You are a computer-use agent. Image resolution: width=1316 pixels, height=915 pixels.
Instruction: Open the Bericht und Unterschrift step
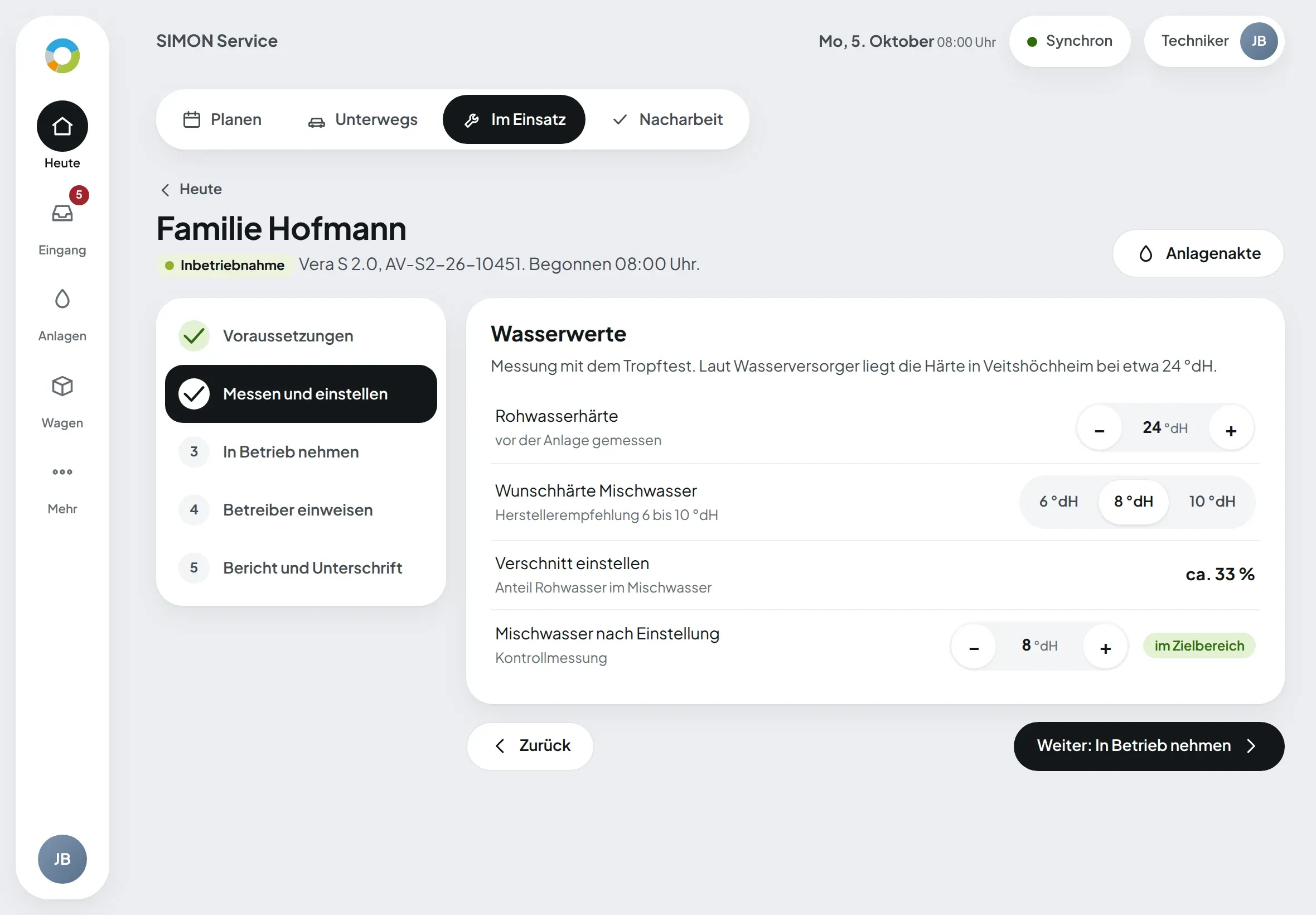coord(301,567)
